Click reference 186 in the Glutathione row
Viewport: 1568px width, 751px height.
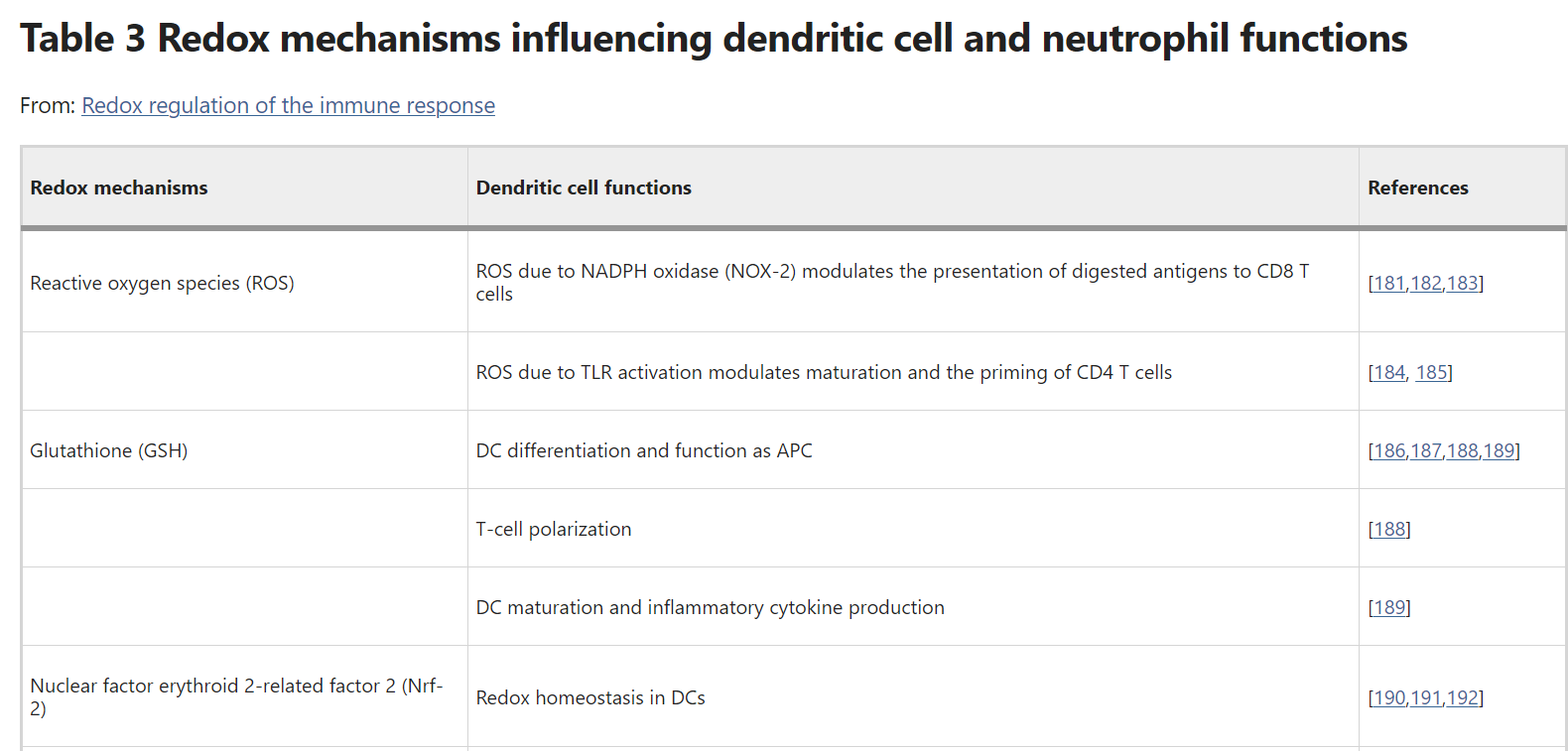click(1389, 451)
